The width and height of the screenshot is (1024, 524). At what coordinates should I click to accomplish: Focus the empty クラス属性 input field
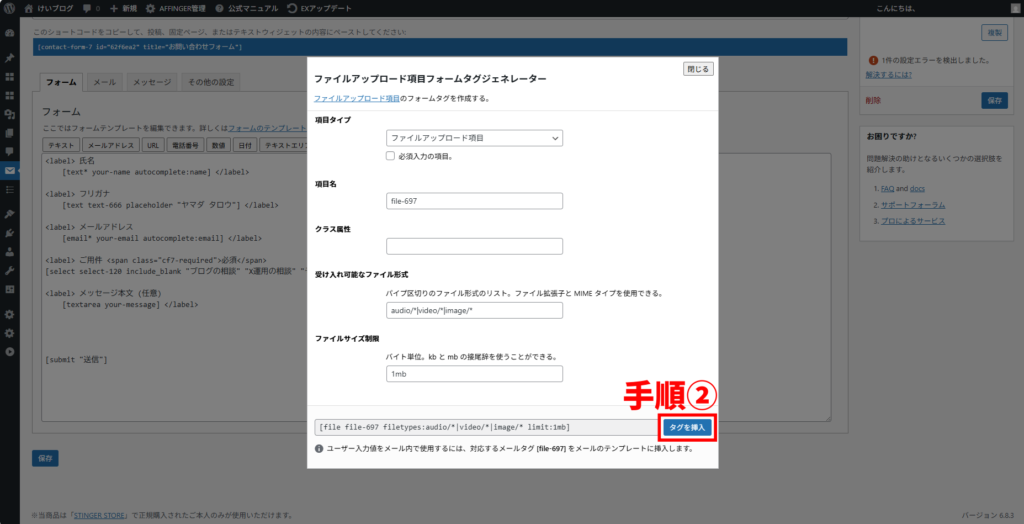[474, 246]
